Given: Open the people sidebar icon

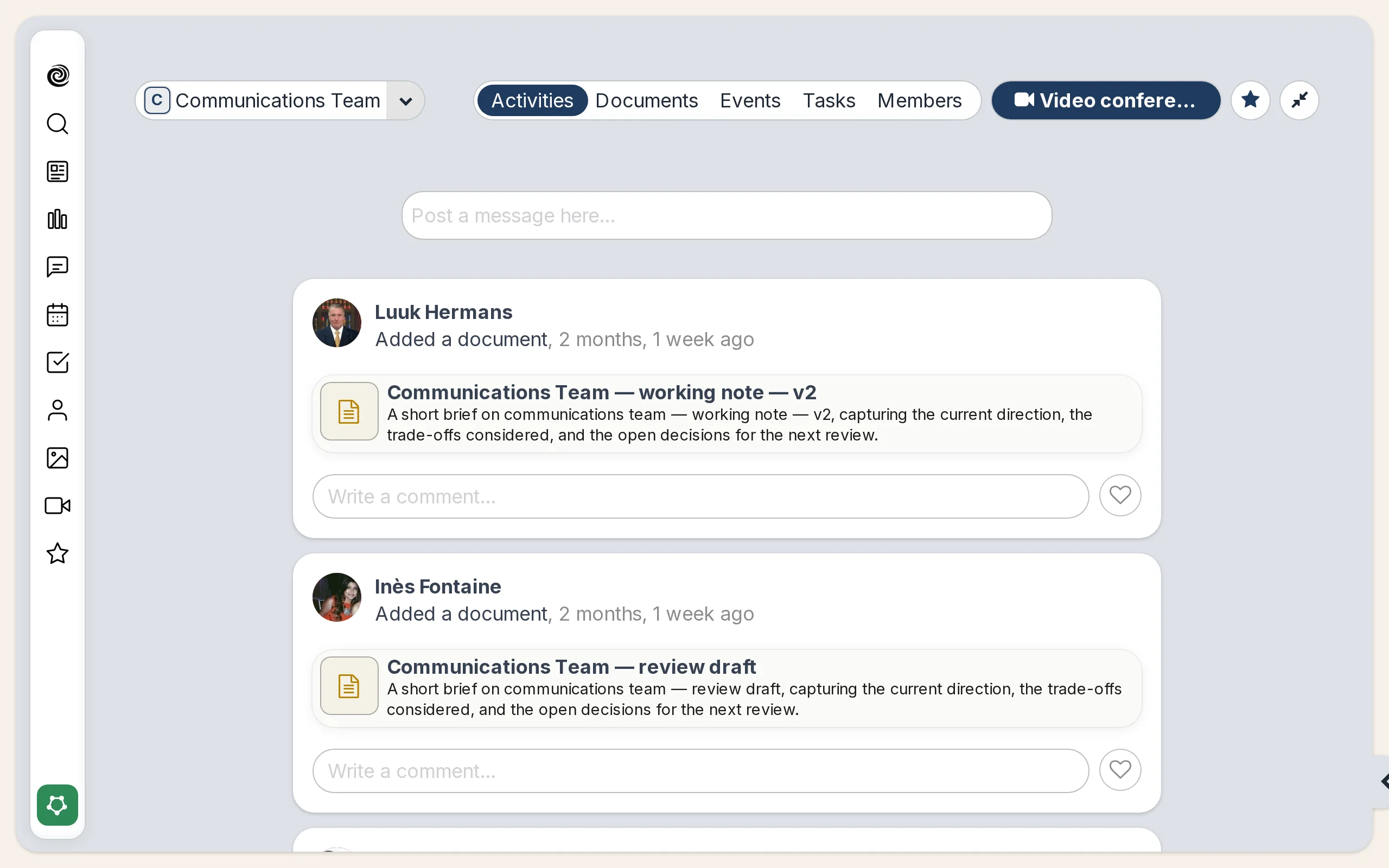Looking at the screenshot, I should 58,410.
